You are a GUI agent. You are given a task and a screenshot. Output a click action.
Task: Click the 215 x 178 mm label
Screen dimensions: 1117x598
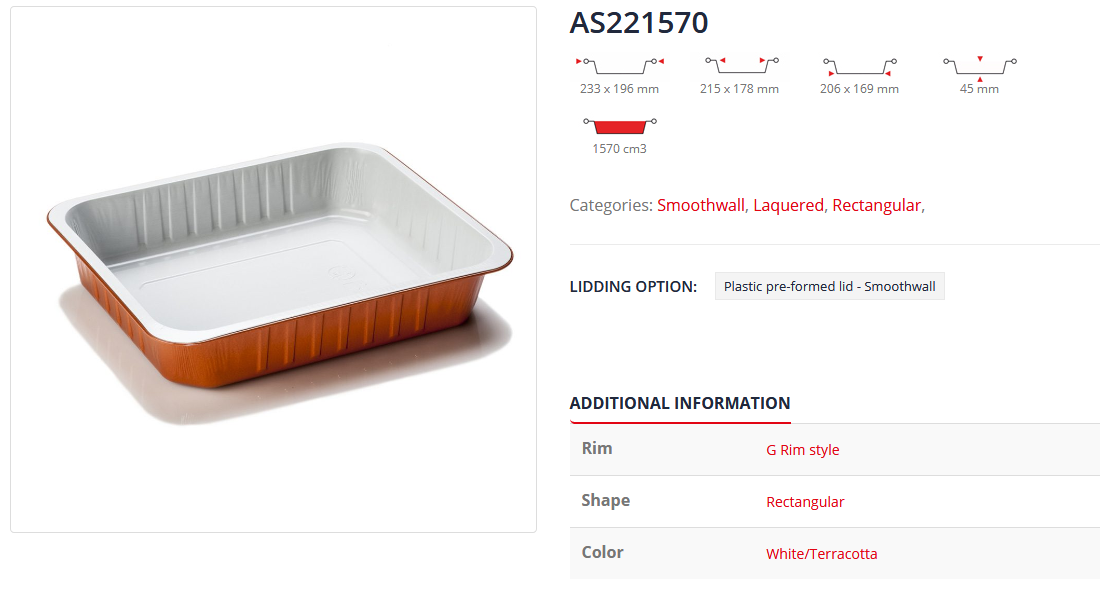coord(739,89)
